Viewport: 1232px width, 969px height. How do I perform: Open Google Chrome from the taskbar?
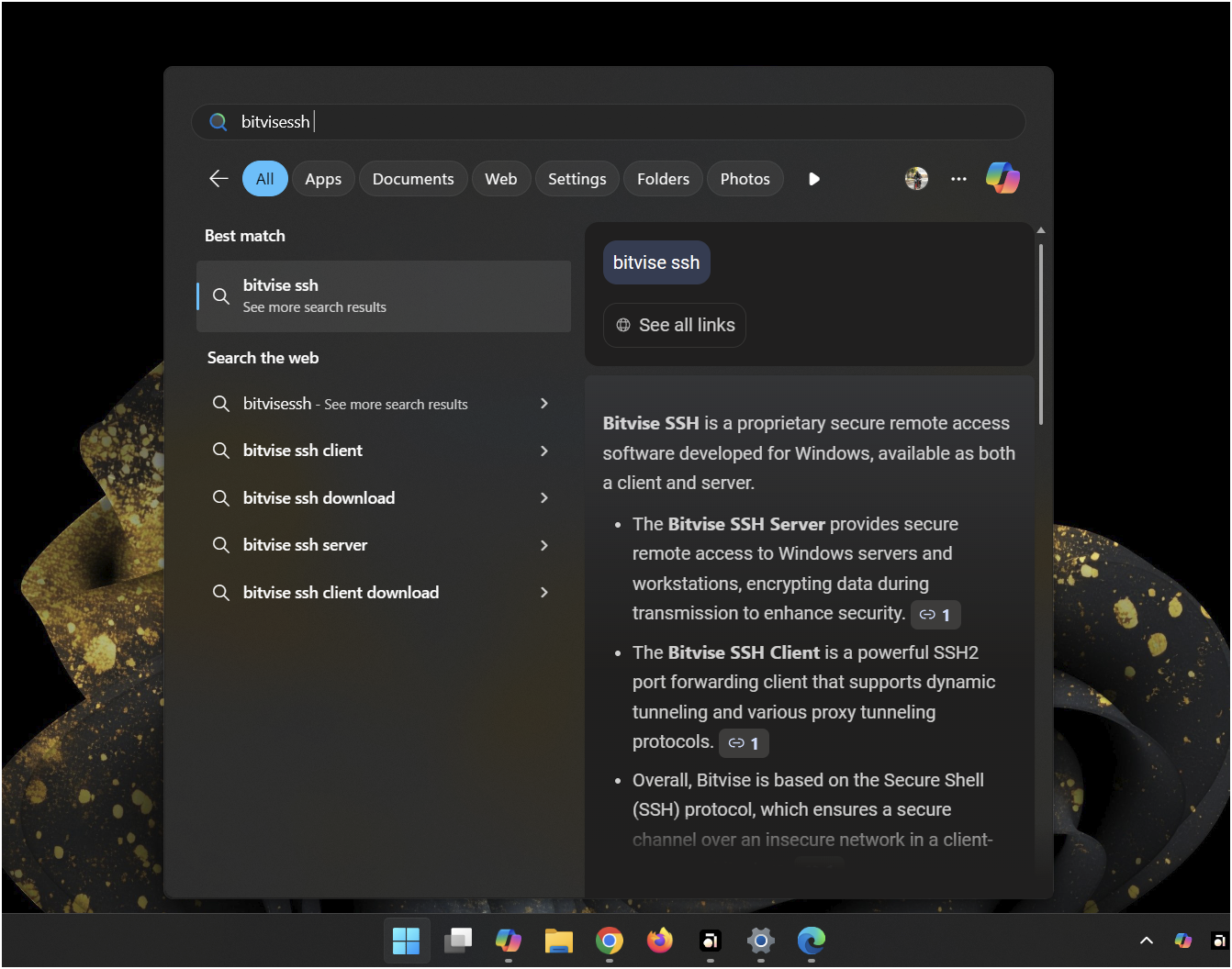click(x=610, y=941)
